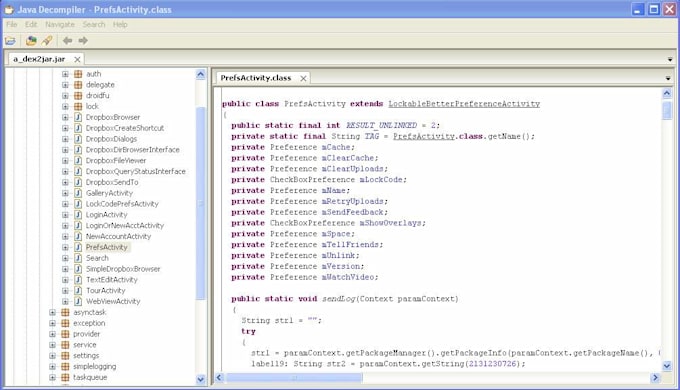
Task: Click the Java Decompiler title bar icon
Action: point(9,9)
